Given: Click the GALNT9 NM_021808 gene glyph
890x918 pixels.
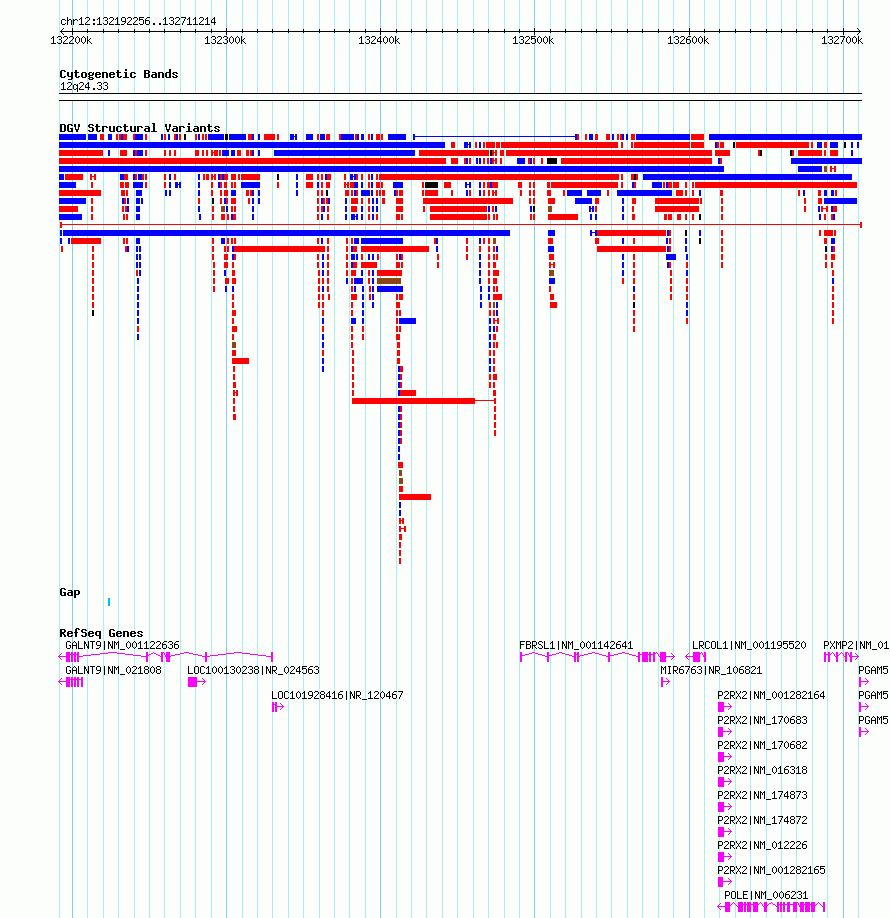Looking at the screenshot, I should [x=71, y=682].
